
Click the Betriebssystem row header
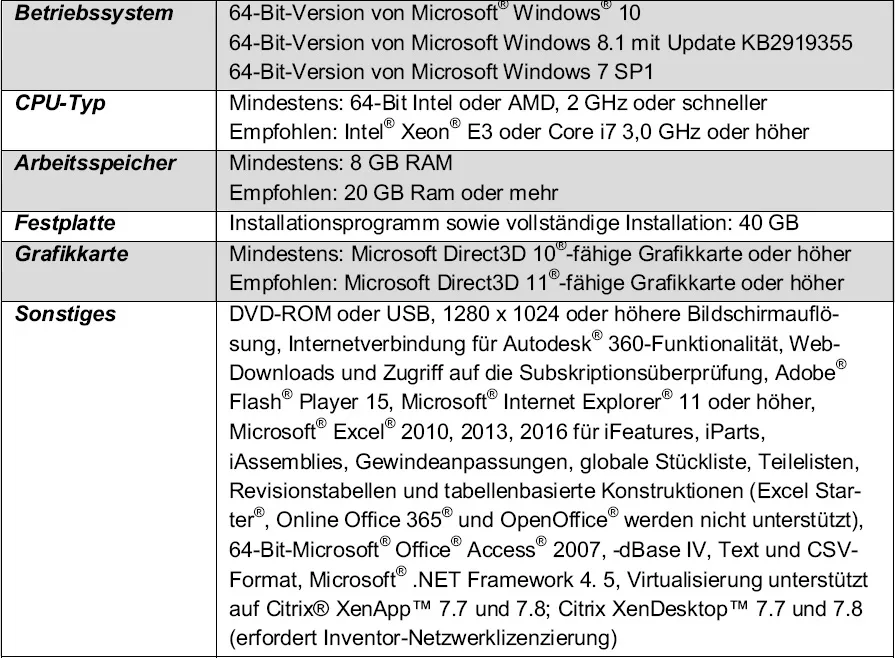(93, 14)
